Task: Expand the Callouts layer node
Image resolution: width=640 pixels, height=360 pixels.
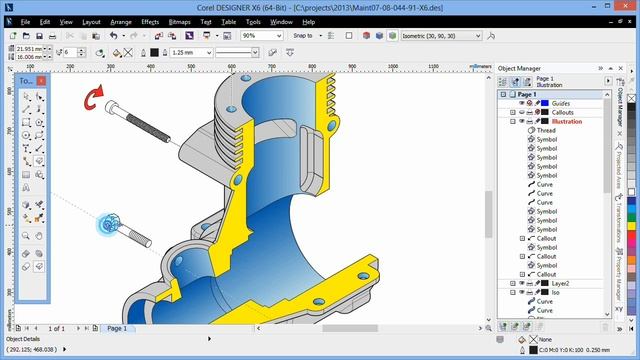Action: coord(513,112)
